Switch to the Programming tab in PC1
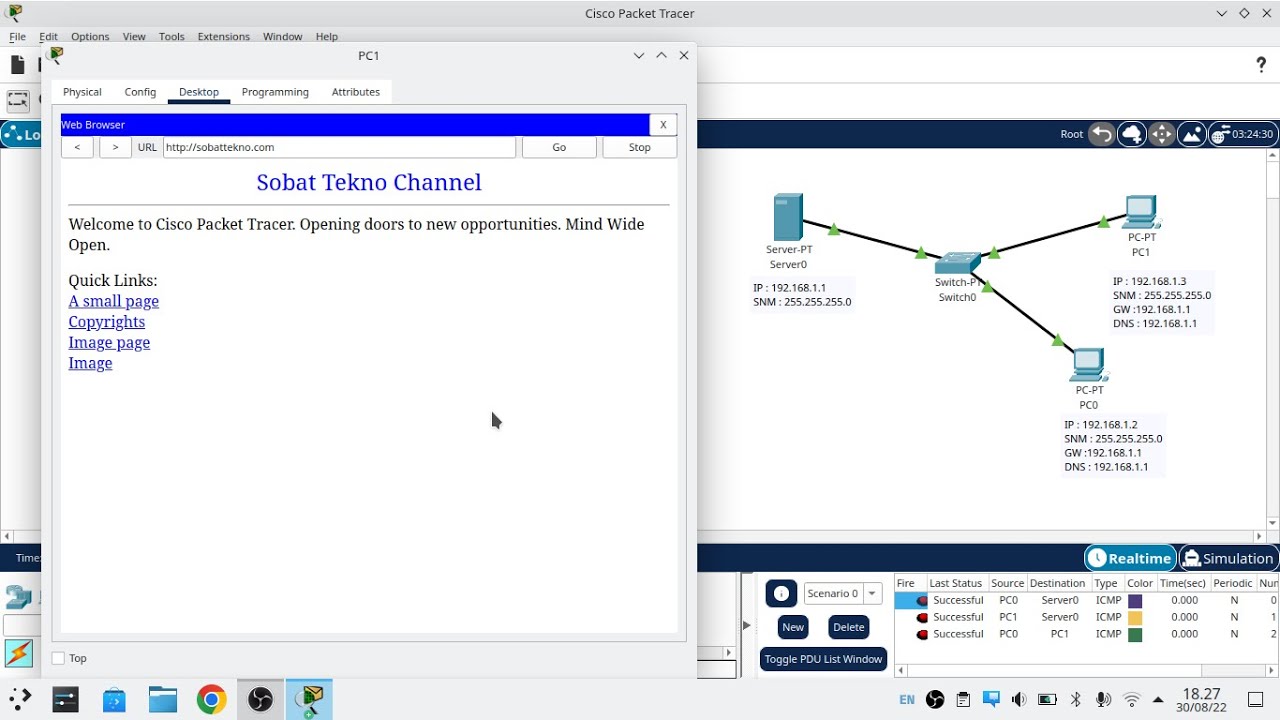1280x720 pixels. coord(275,92)
